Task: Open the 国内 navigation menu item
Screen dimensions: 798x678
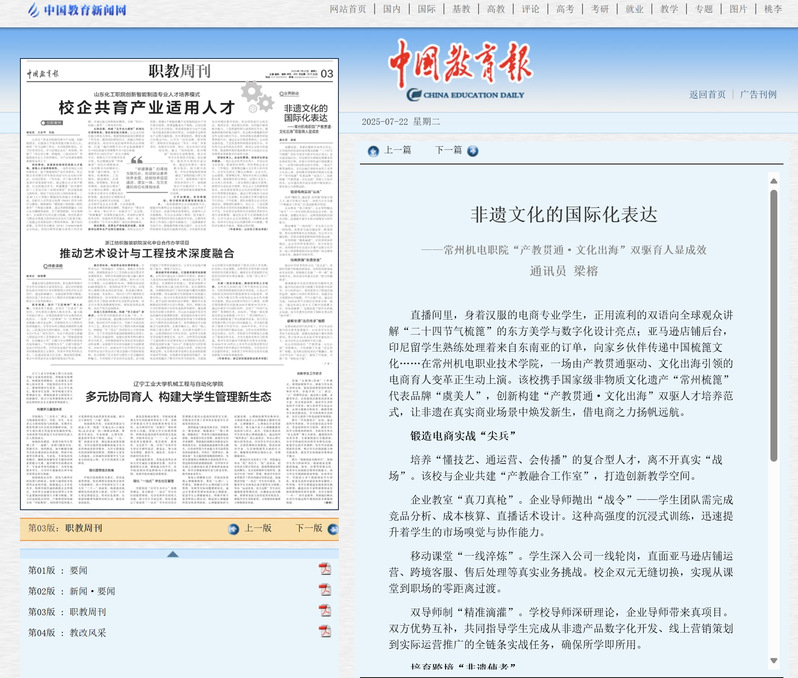Action: click(392, 9)
